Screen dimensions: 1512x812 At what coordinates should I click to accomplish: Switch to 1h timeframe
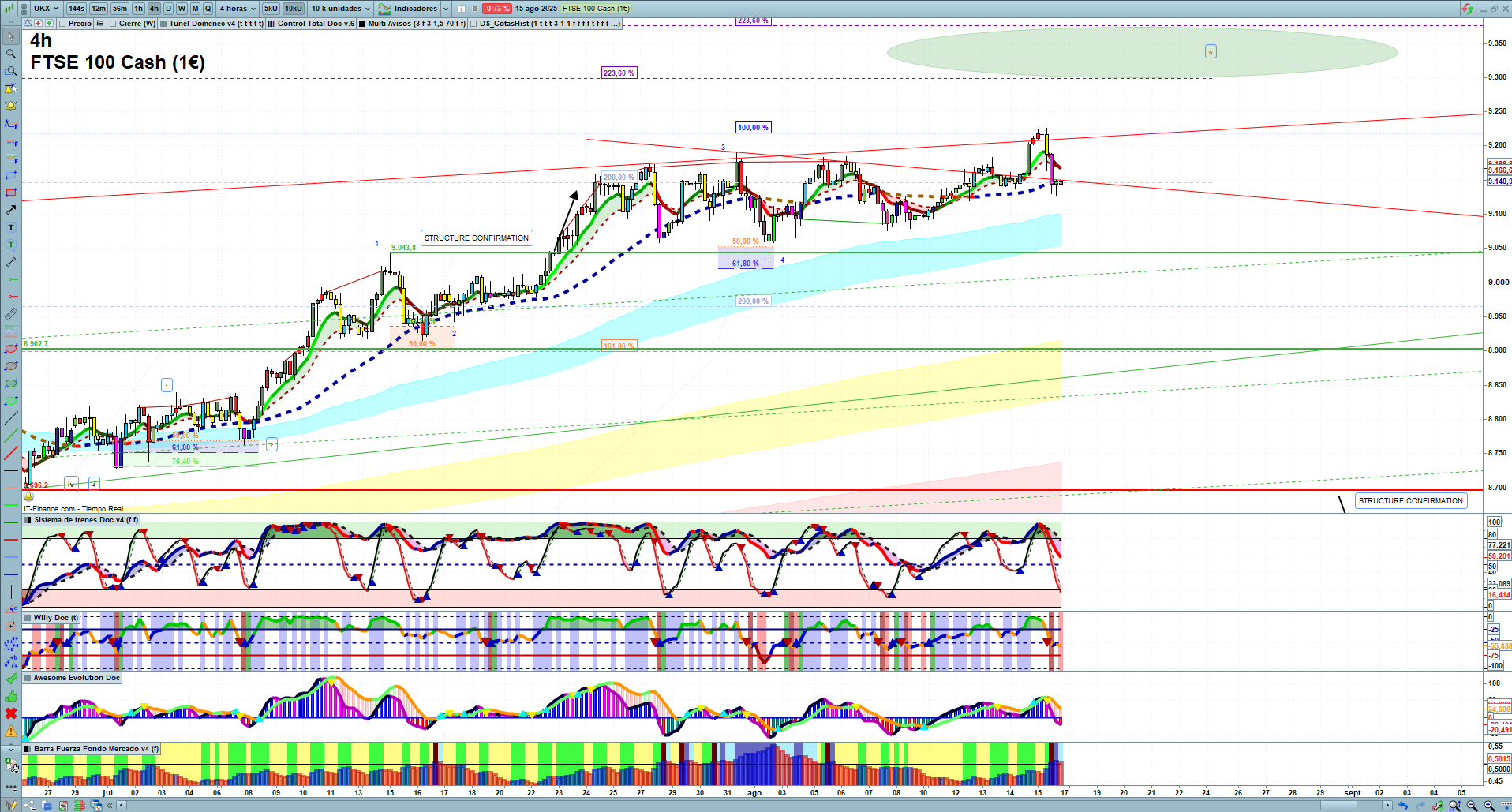pyautogui.click(x=139, y=9)
